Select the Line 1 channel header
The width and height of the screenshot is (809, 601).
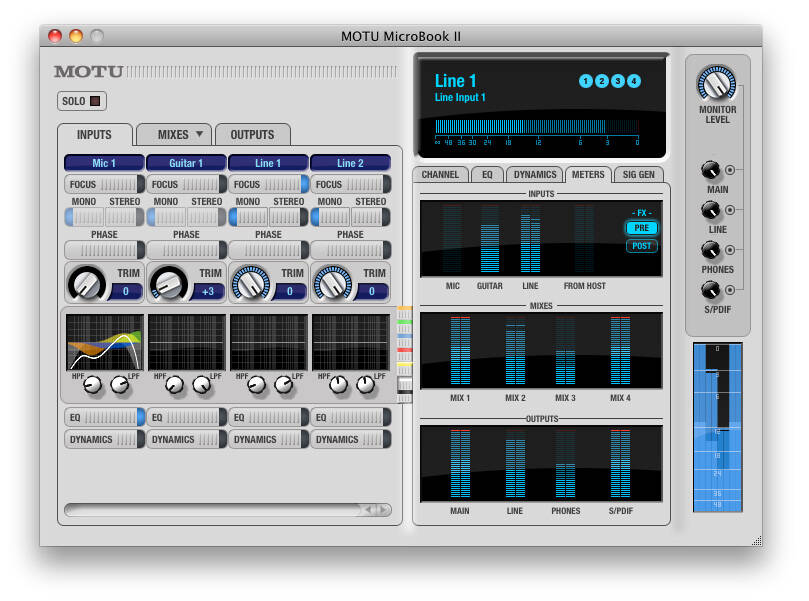[268, 163]
